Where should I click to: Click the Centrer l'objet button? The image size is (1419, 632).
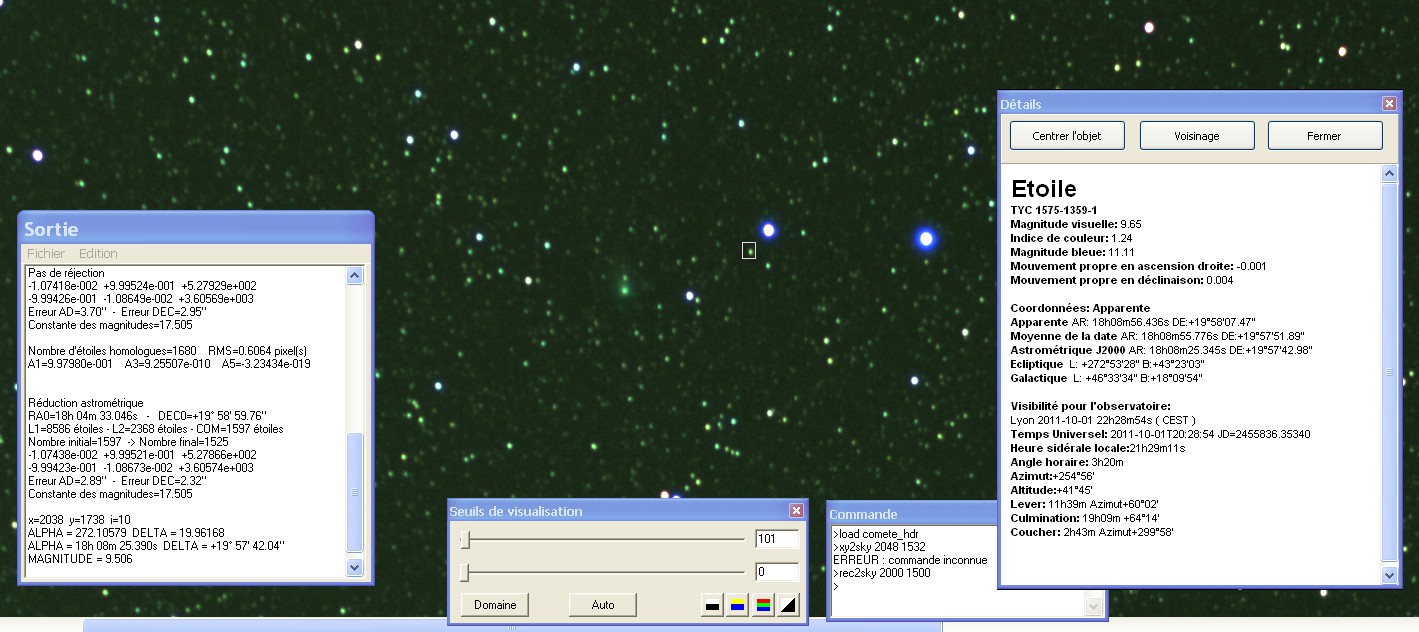point(1067,136)
